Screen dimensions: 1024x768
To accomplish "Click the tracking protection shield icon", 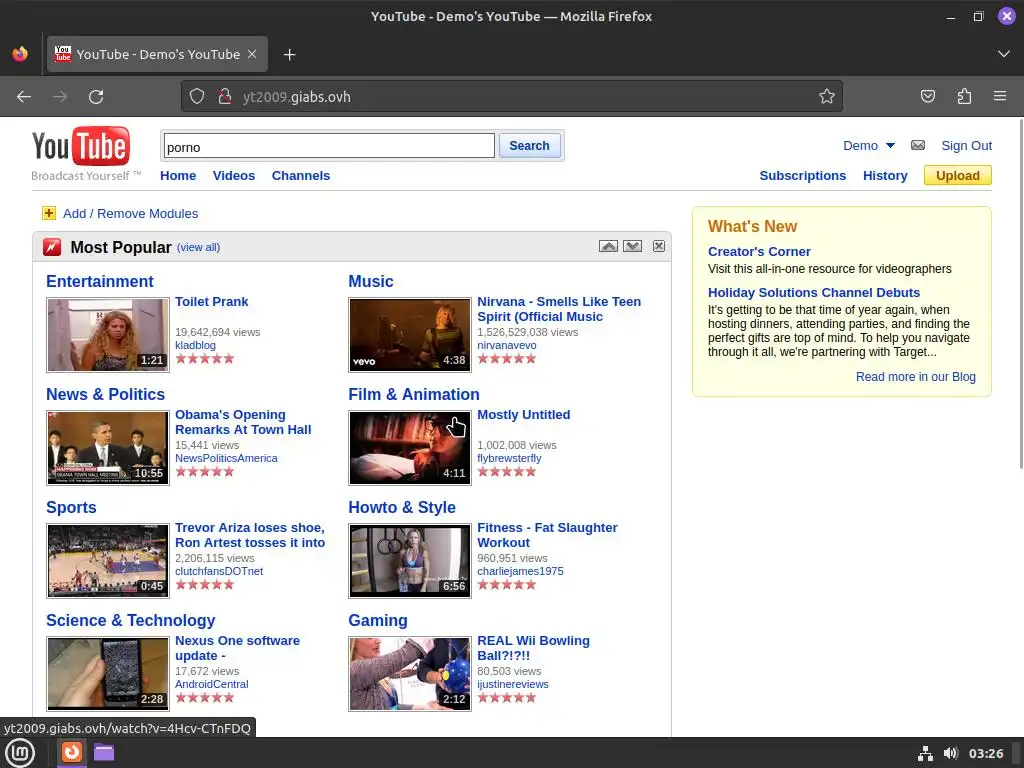I will click(197, 97).
